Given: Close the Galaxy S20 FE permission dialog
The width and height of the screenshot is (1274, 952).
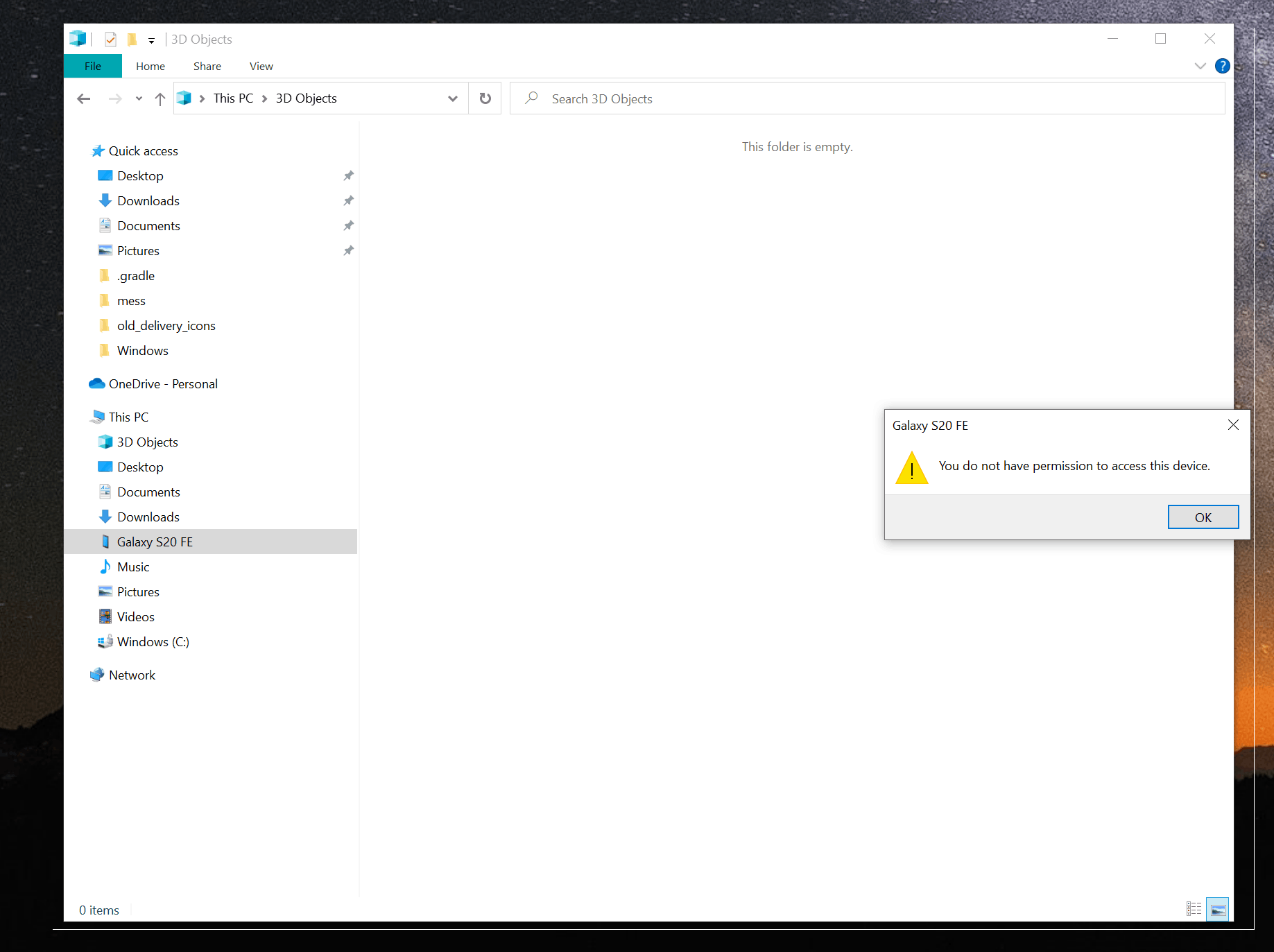Looking at the screenshot, I should (1232, 425).
